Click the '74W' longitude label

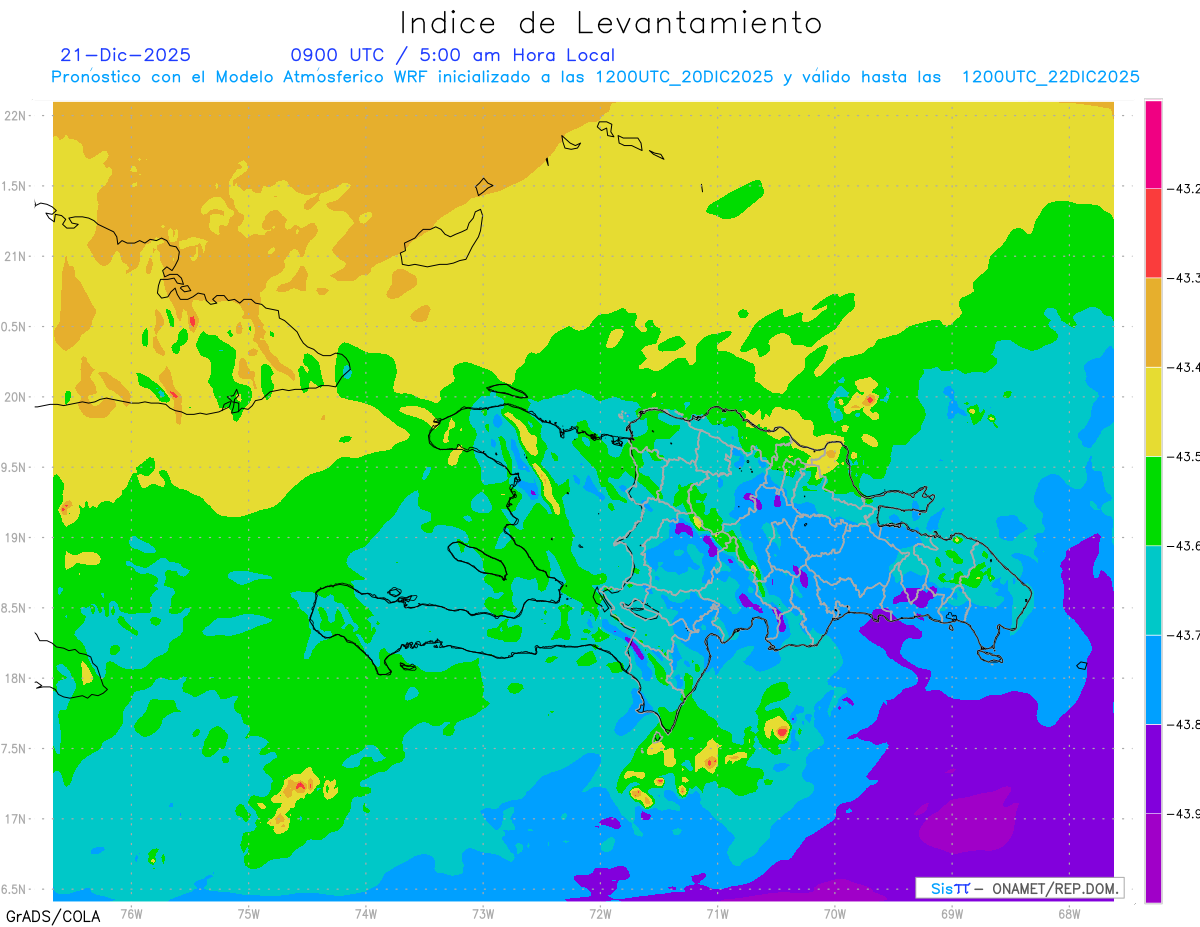pos(366,913)
